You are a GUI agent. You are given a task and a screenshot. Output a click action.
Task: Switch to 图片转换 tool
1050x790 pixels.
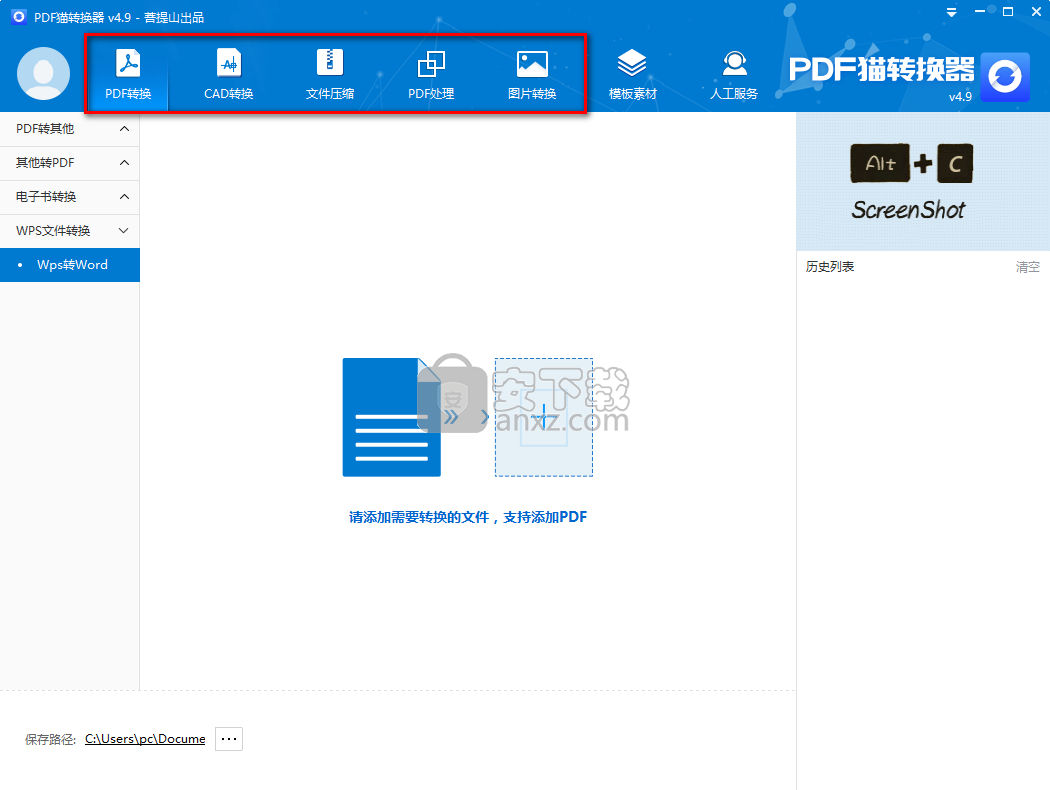click(x=532, y=74)
